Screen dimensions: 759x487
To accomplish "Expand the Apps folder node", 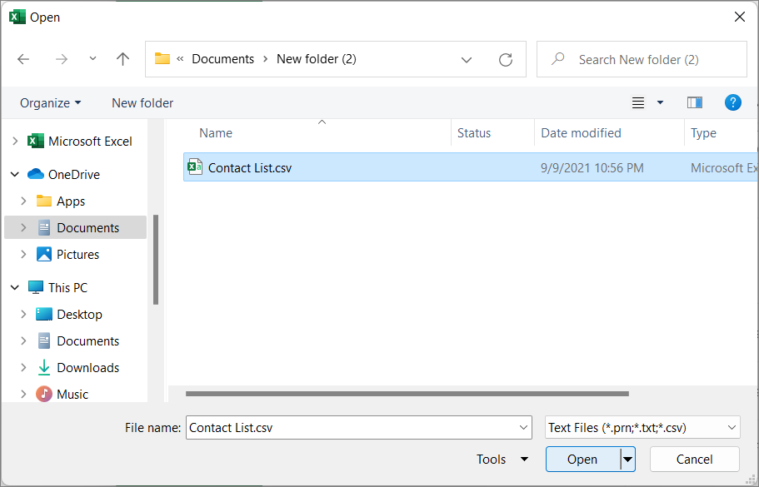I will pyautogui.click(x=23, y=201).
